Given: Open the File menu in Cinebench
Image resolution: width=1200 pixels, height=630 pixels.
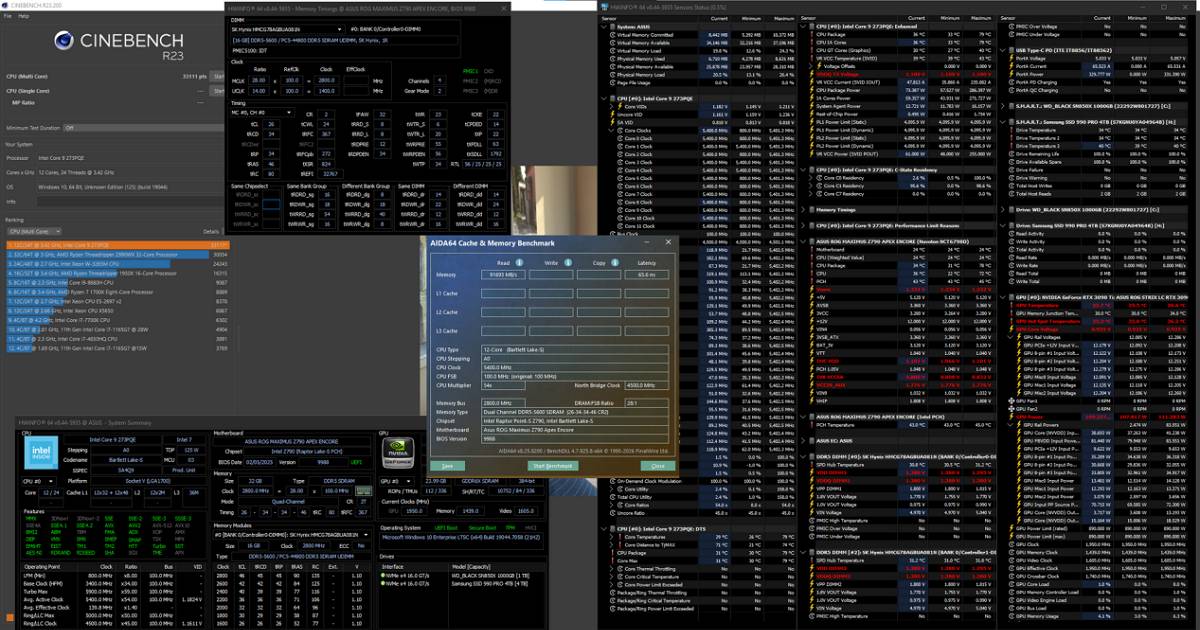Looking at the screenshot, I should click(10, 17).
